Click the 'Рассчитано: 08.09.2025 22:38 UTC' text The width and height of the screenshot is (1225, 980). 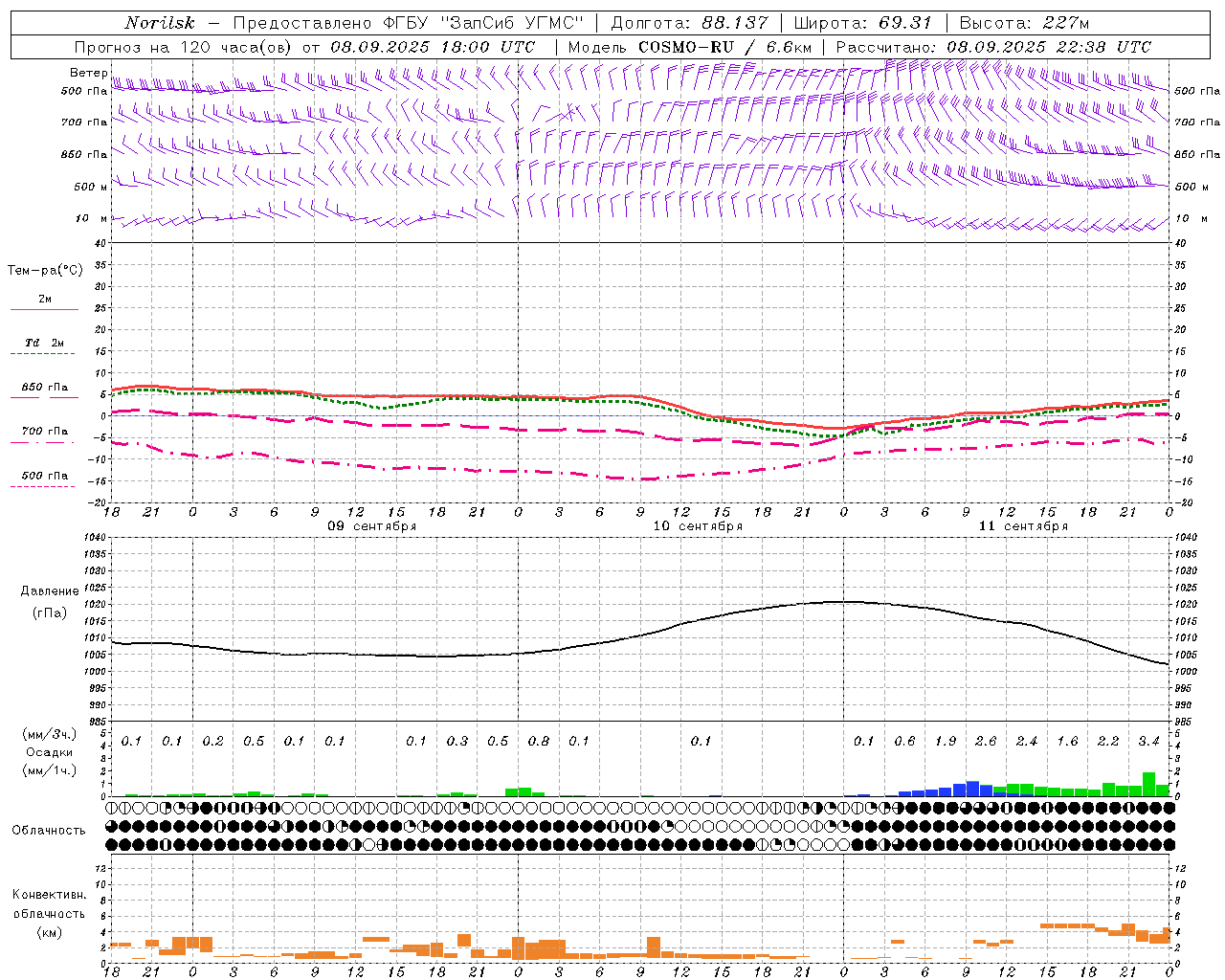(x=994, y=47)
